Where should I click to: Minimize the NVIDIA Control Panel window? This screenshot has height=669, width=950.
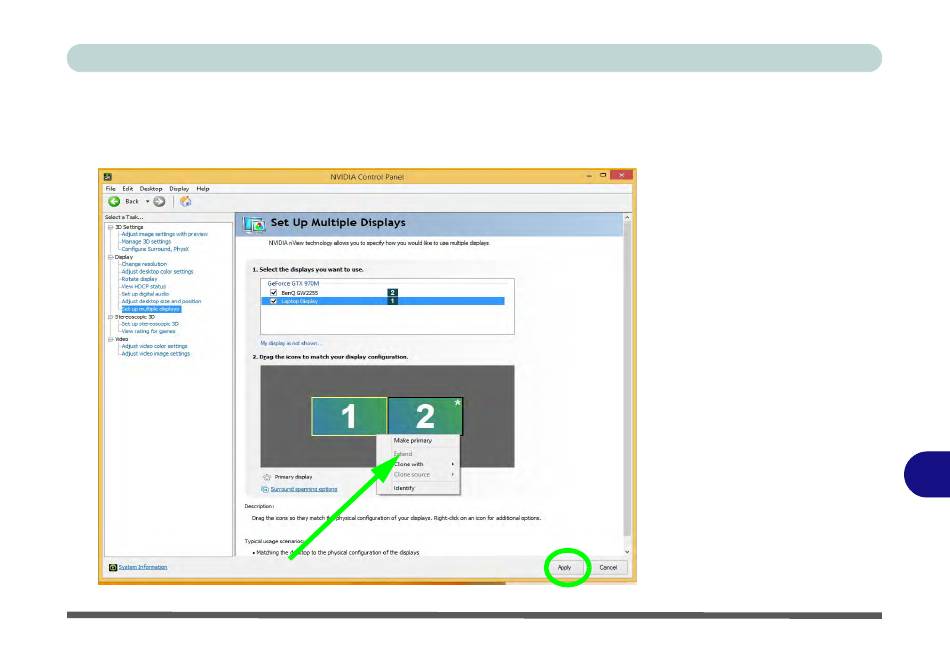click(589, 176)
